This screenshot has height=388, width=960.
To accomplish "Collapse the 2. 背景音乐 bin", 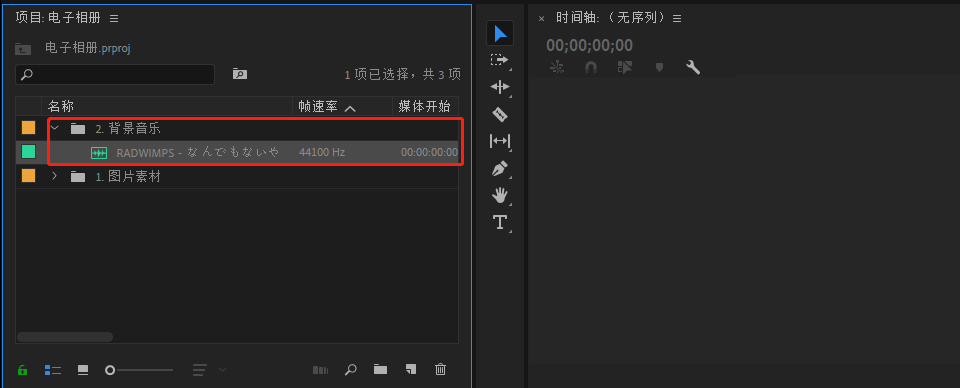I will coord(54,128).
